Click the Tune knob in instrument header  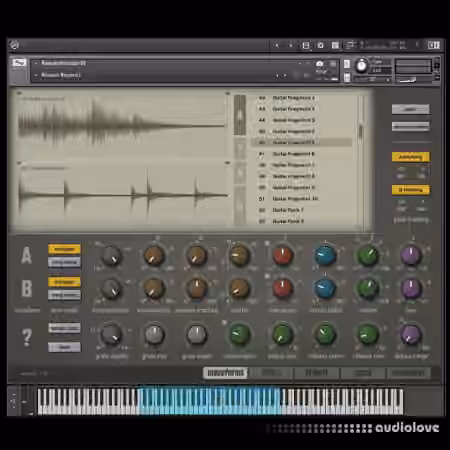click(361, 66)
